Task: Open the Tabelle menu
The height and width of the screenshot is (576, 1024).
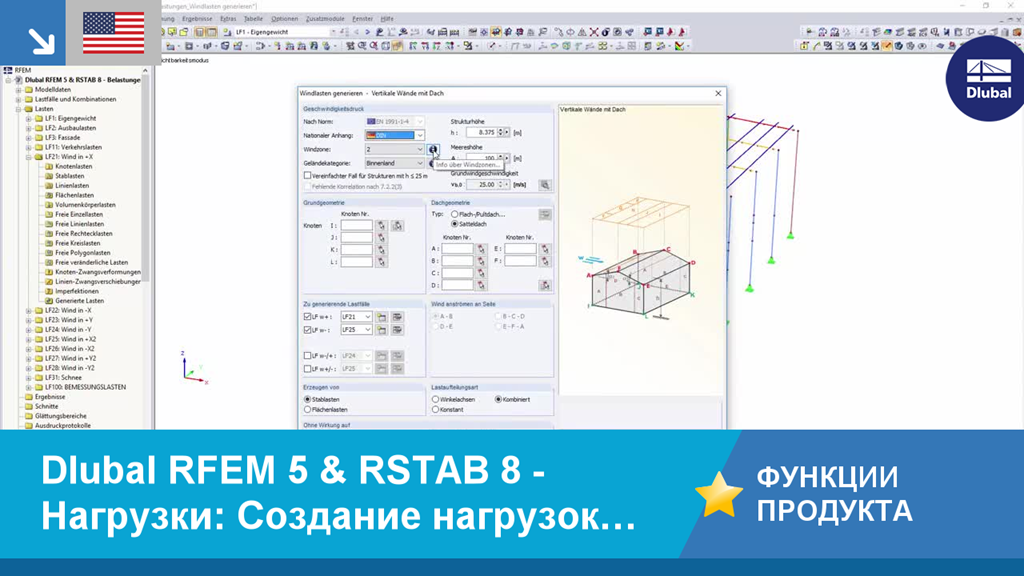Action: (x=253, y=19)
